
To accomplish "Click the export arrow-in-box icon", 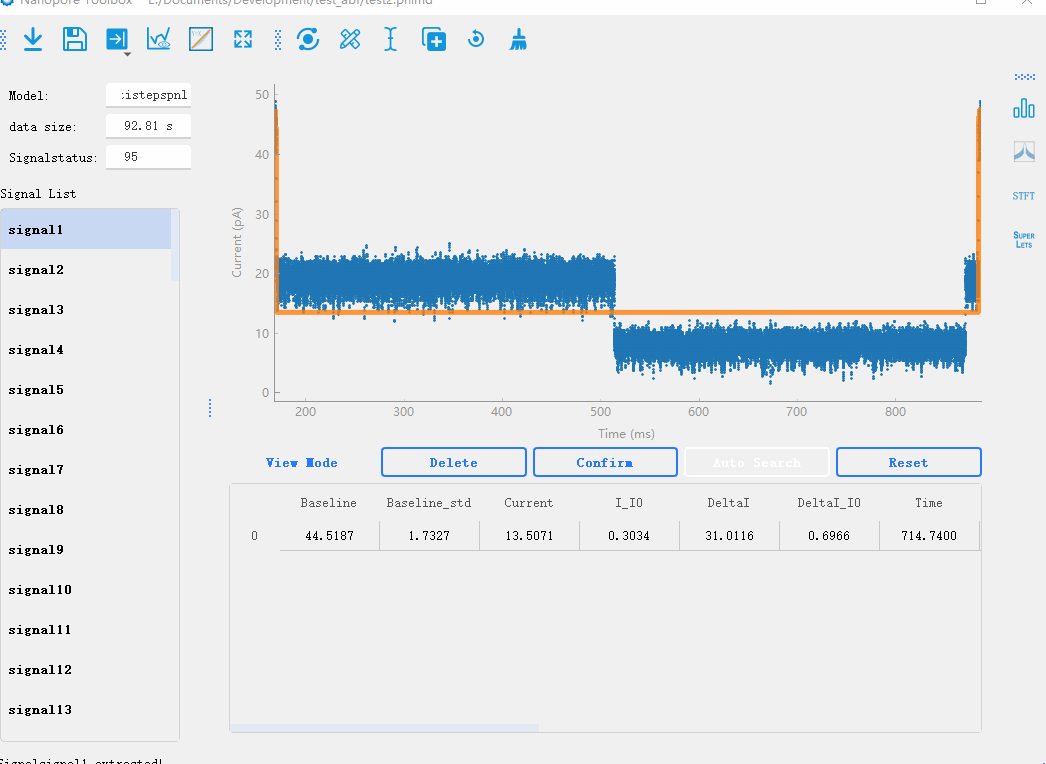I will point(117,39).
